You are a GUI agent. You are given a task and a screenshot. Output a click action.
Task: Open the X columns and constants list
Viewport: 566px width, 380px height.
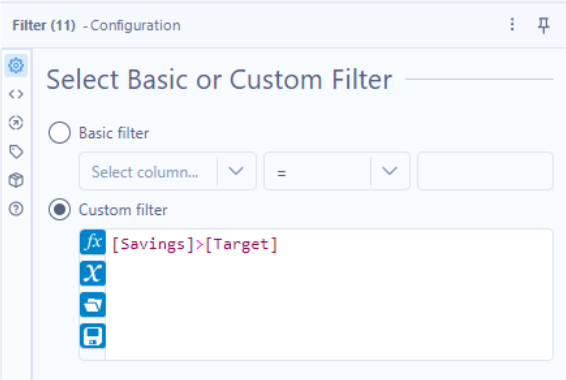tap(93, 273)
